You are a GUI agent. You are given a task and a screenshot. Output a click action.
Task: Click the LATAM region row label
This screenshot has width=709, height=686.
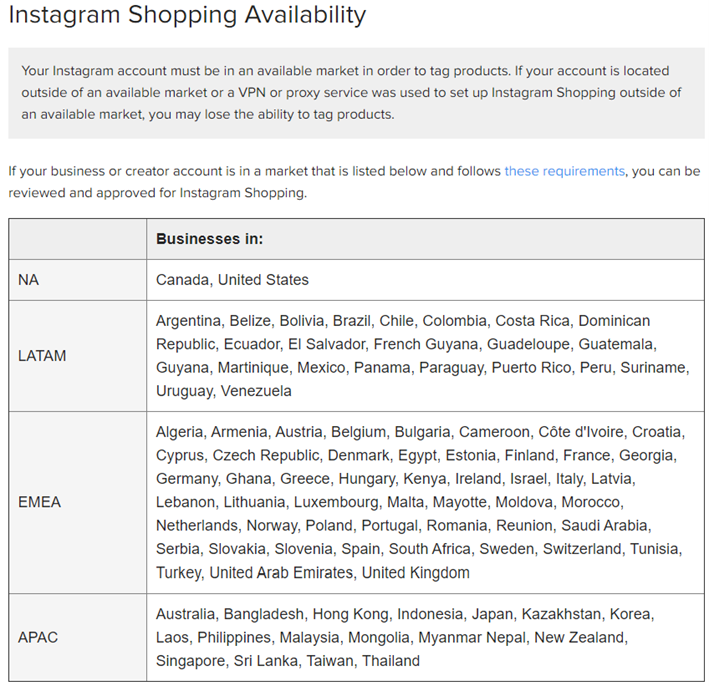[x=42, y=356]
